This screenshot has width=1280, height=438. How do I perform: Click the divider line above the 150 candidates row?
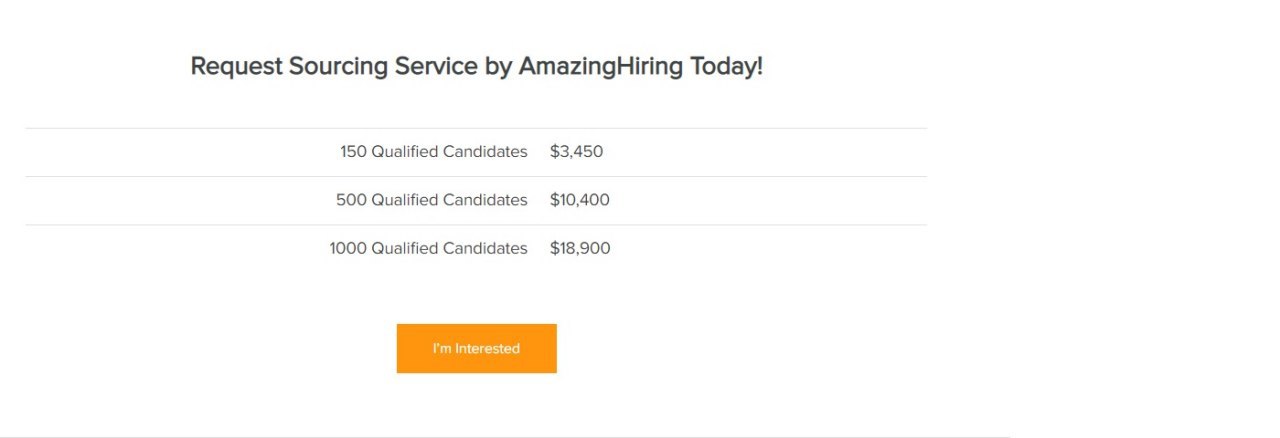click(x=476, y=128)
